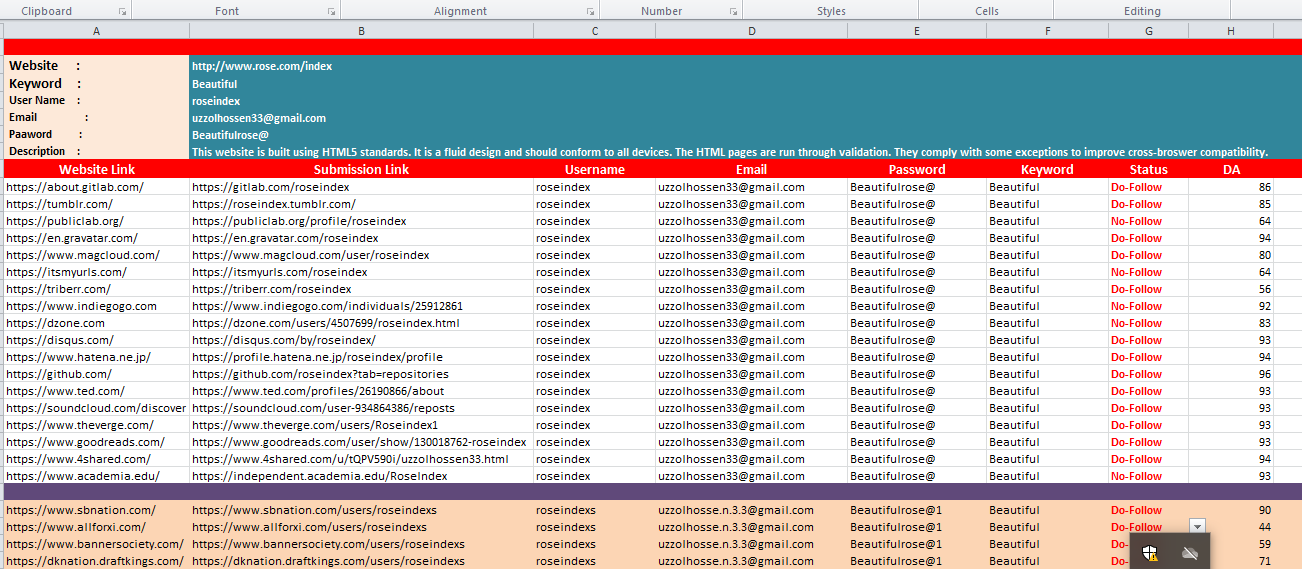Select column E header
The width and height of the screenshot is (1302, 569).
[x=916, y=31]
